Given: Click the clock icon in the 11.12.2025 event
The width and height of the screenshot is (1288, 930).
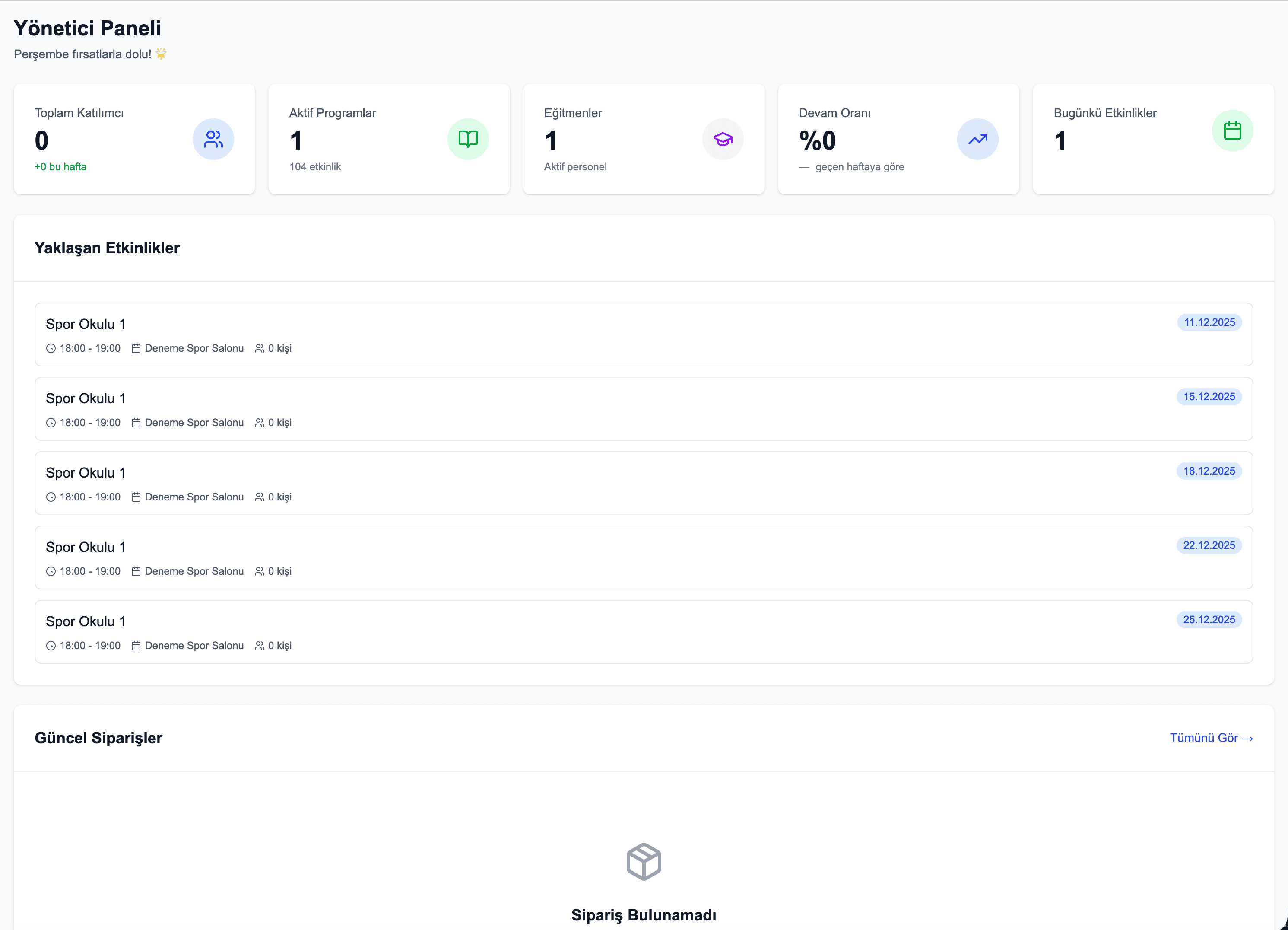Looking at the screenshot, I should click(51, 348).
